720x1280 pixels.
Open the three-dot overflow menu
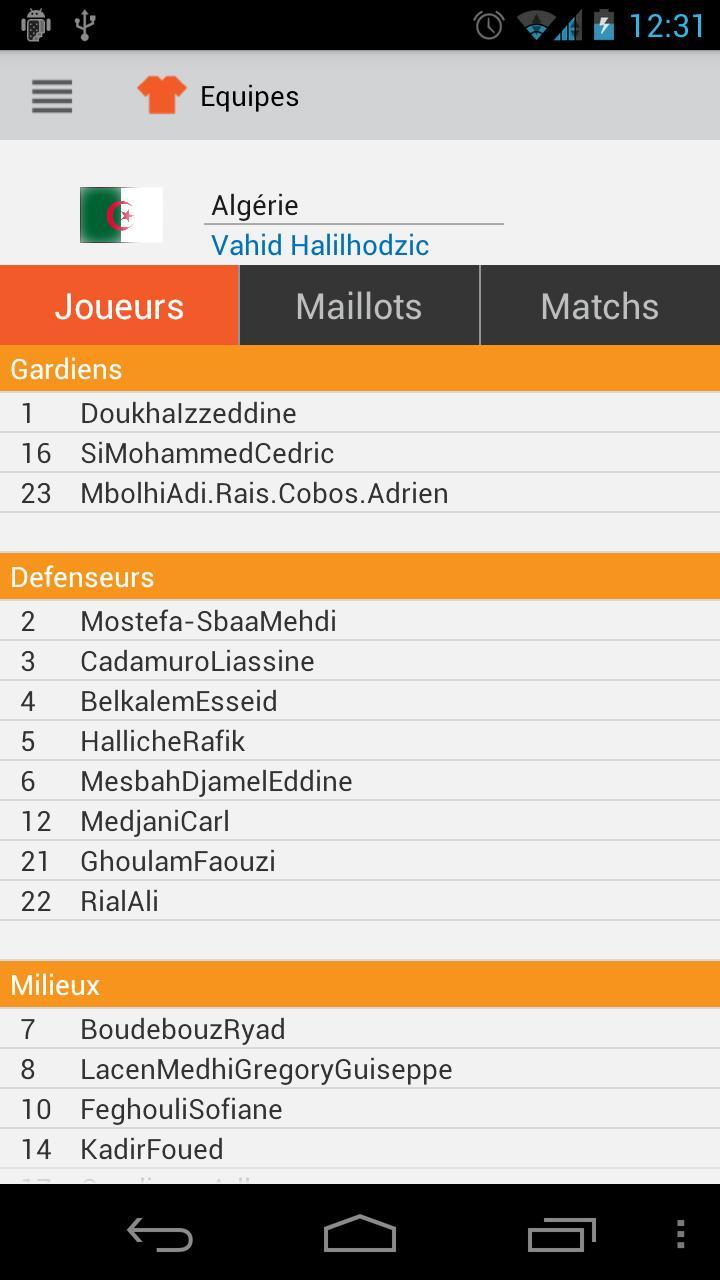[x=680, y=1234]
